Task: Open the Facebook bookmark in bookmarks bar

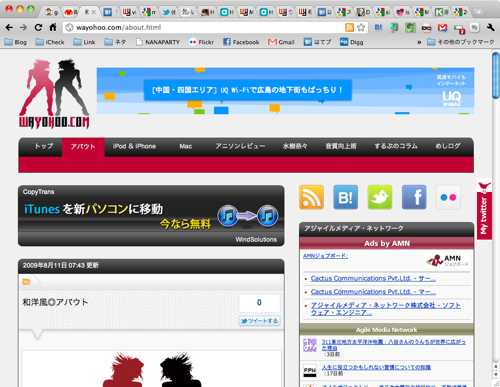Action: coord(241,42)
